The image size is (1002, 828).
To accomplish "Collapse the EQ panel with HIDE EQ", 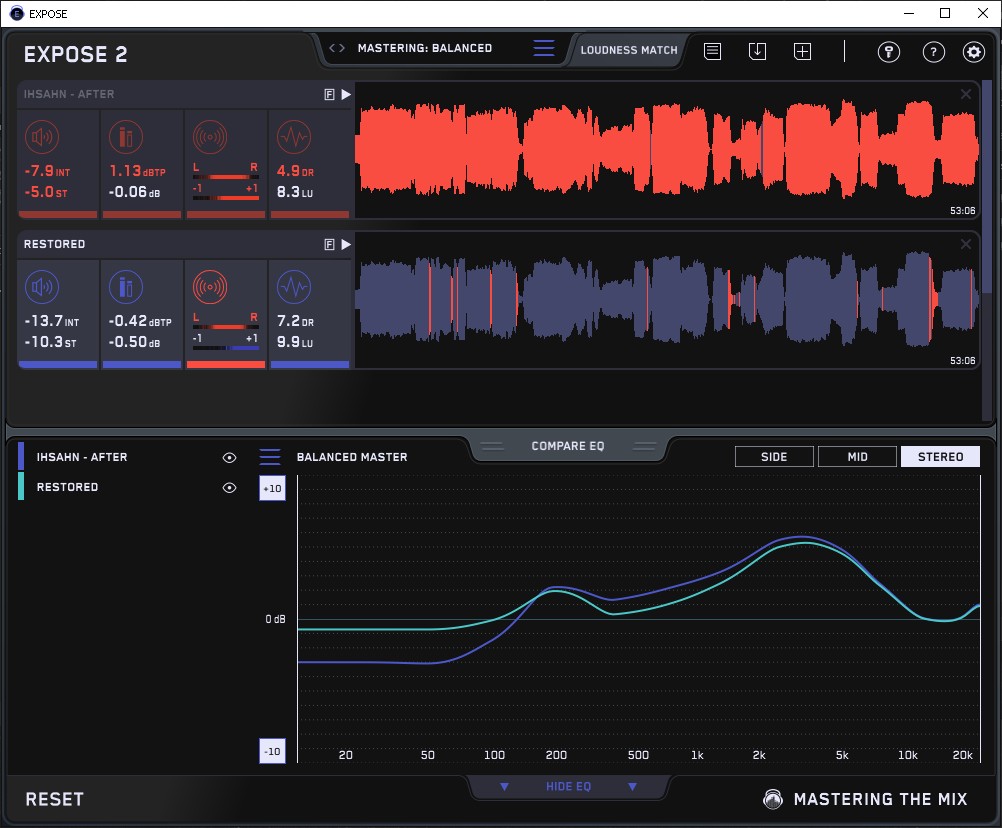I will click(x=568, y=787).
